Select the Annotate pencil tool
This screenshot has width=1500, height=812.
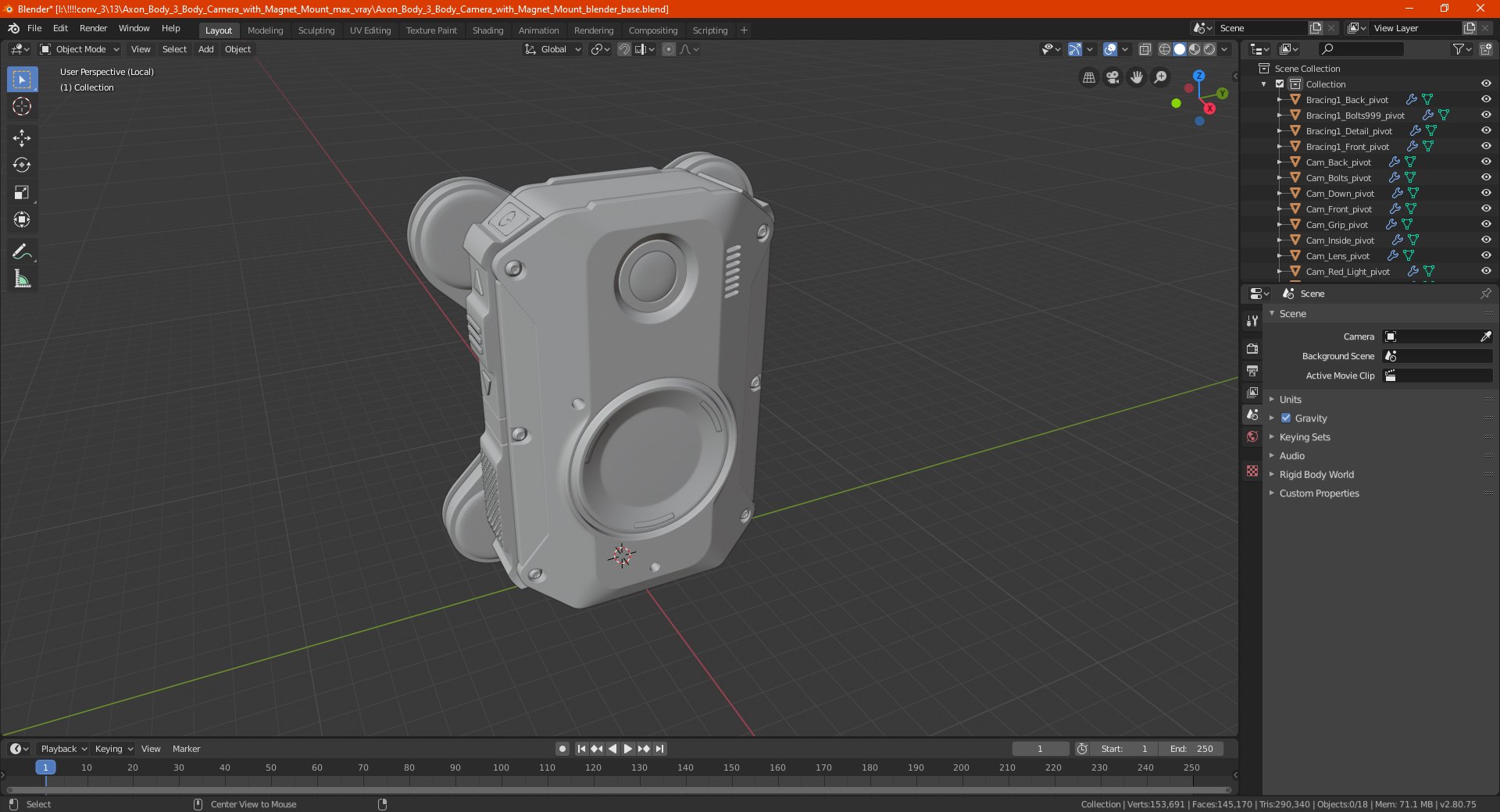pyautogui.click(x=22, y=251)
